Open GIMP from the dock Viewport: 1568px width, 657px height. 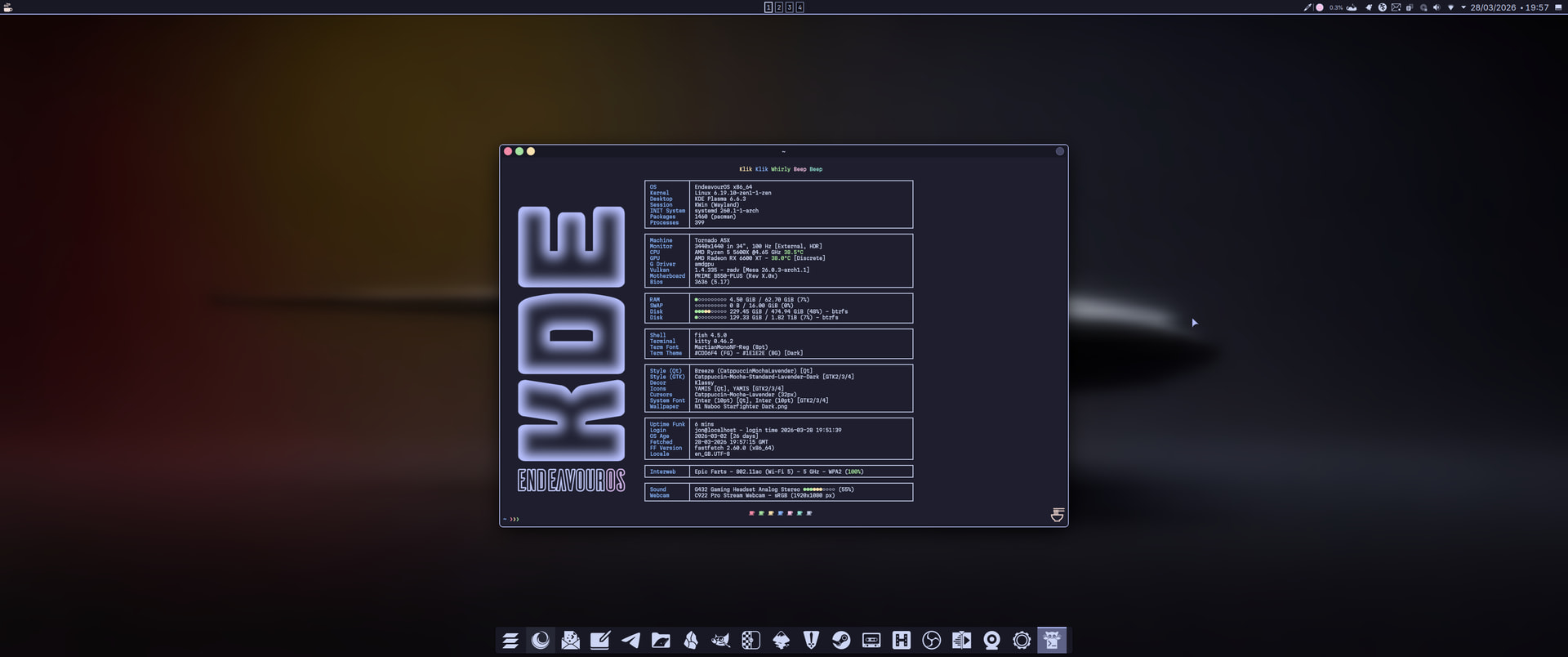coord(720,641)
